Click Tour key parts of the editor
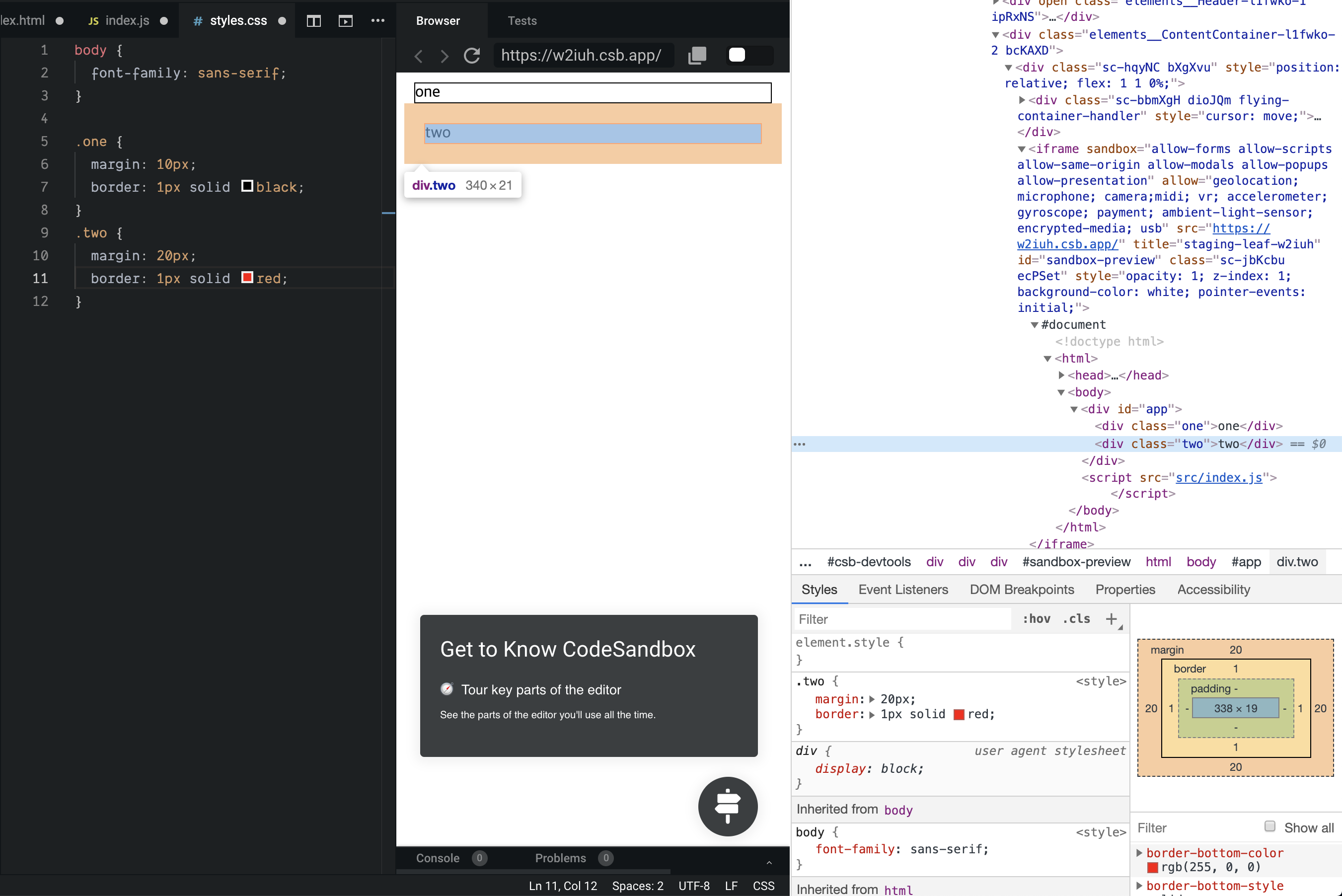The height and width of the screenshot is (896, 1342). click(x=540, y=690)
